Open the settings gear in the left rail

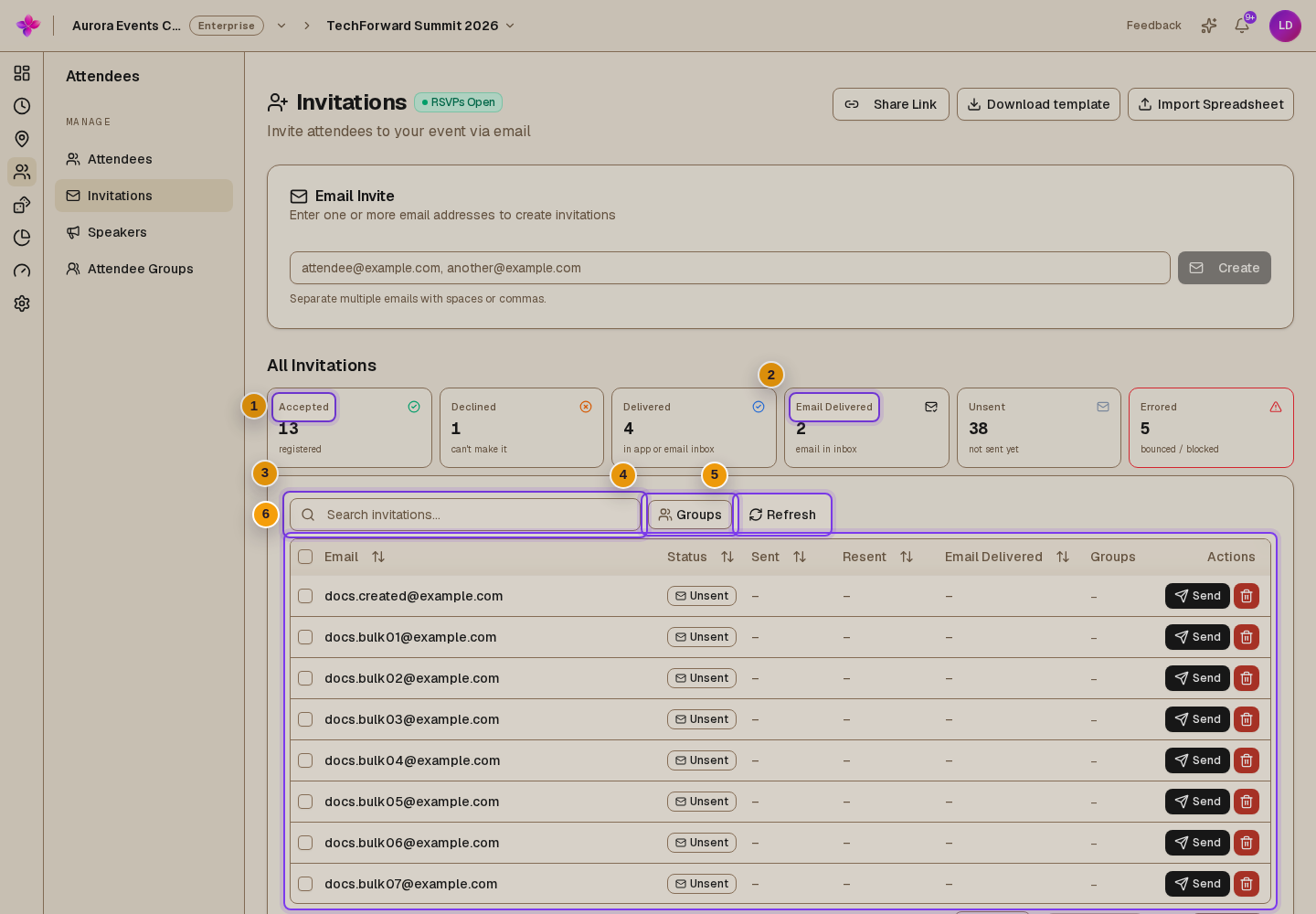pos(22,303)
